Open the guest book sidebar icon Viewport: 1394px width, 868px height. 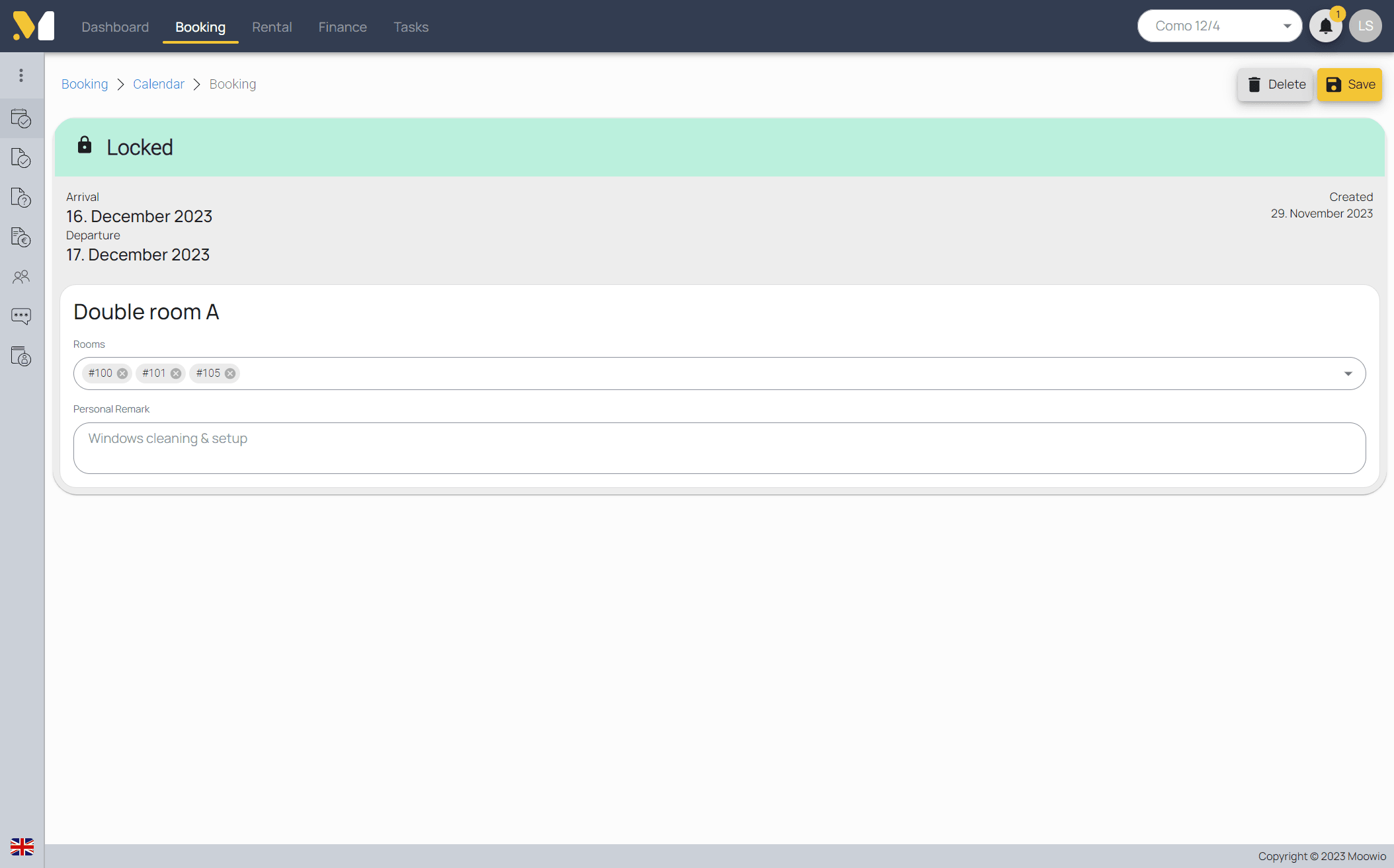[21, 356]
